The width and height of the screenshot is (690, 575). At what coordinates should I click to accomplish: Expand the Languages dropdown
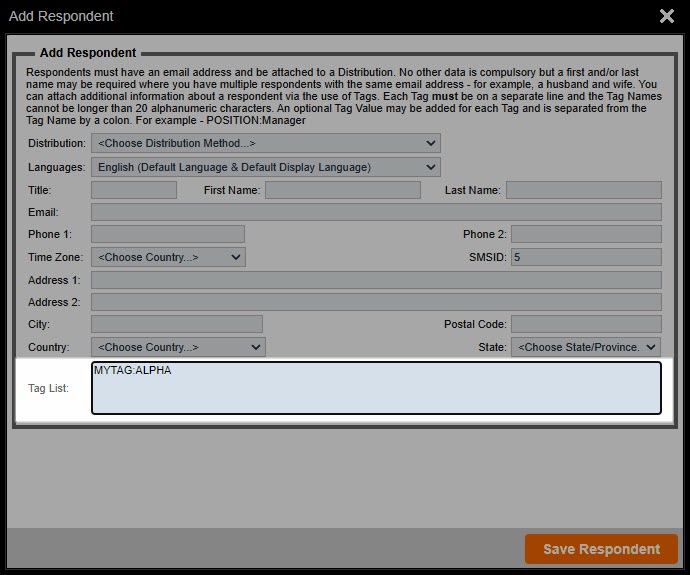265,167
